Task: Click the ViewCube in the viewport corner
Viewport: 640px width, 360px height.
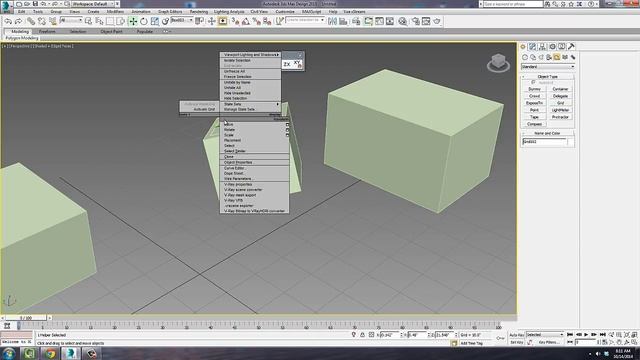Action: click(498, 62)
